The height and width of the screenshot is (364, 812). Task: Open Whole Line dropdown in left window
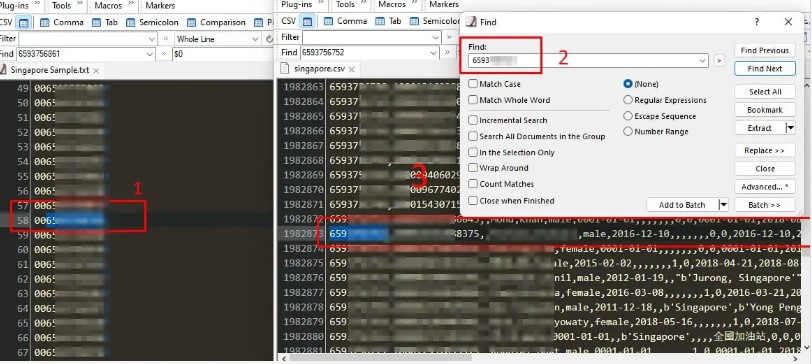pos(255,39)
